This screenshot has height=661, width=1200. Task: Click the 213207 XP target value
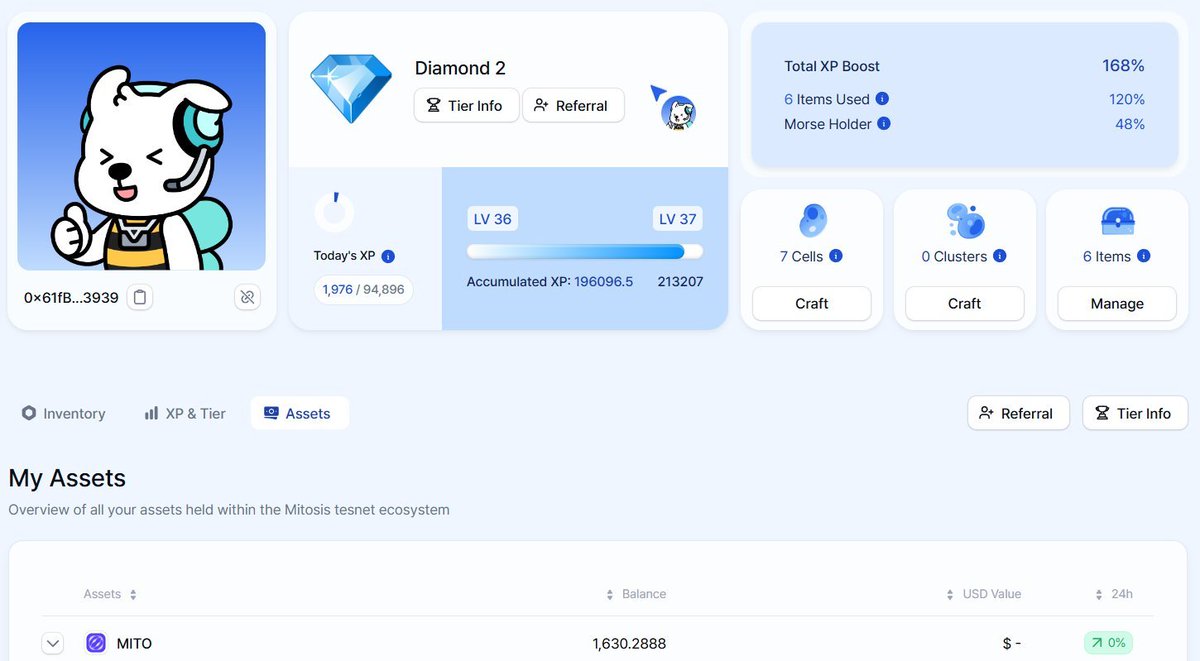click(x=680, y=282)
